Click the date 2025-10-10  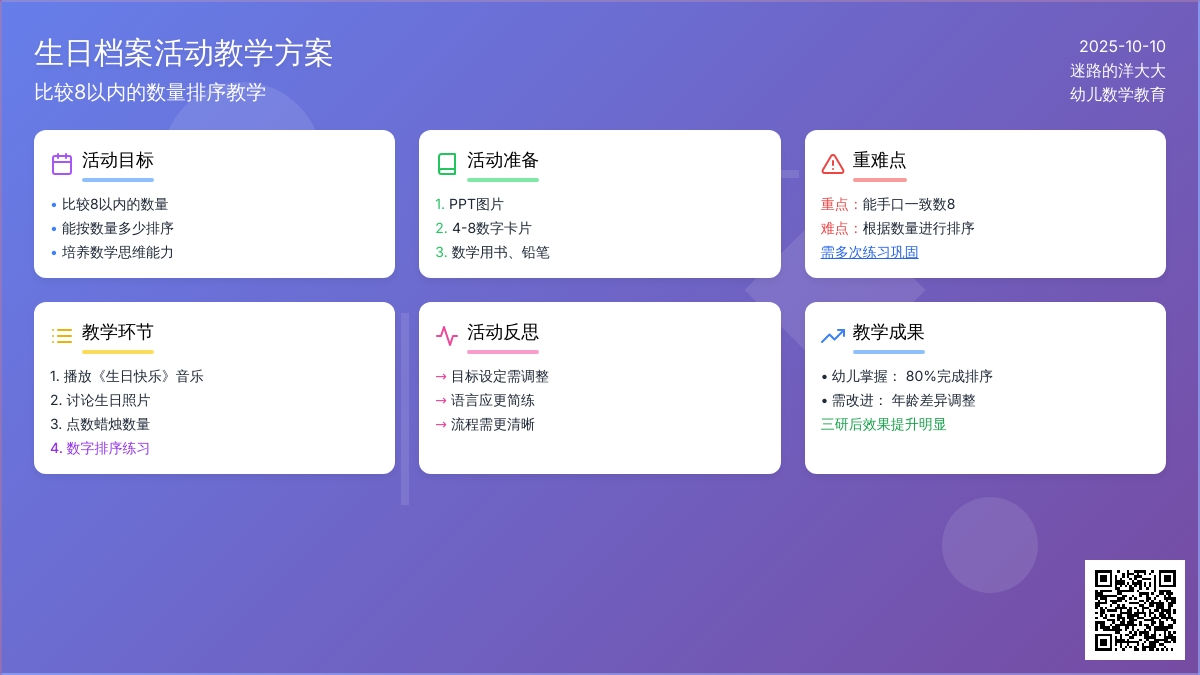pos(1122,46)
